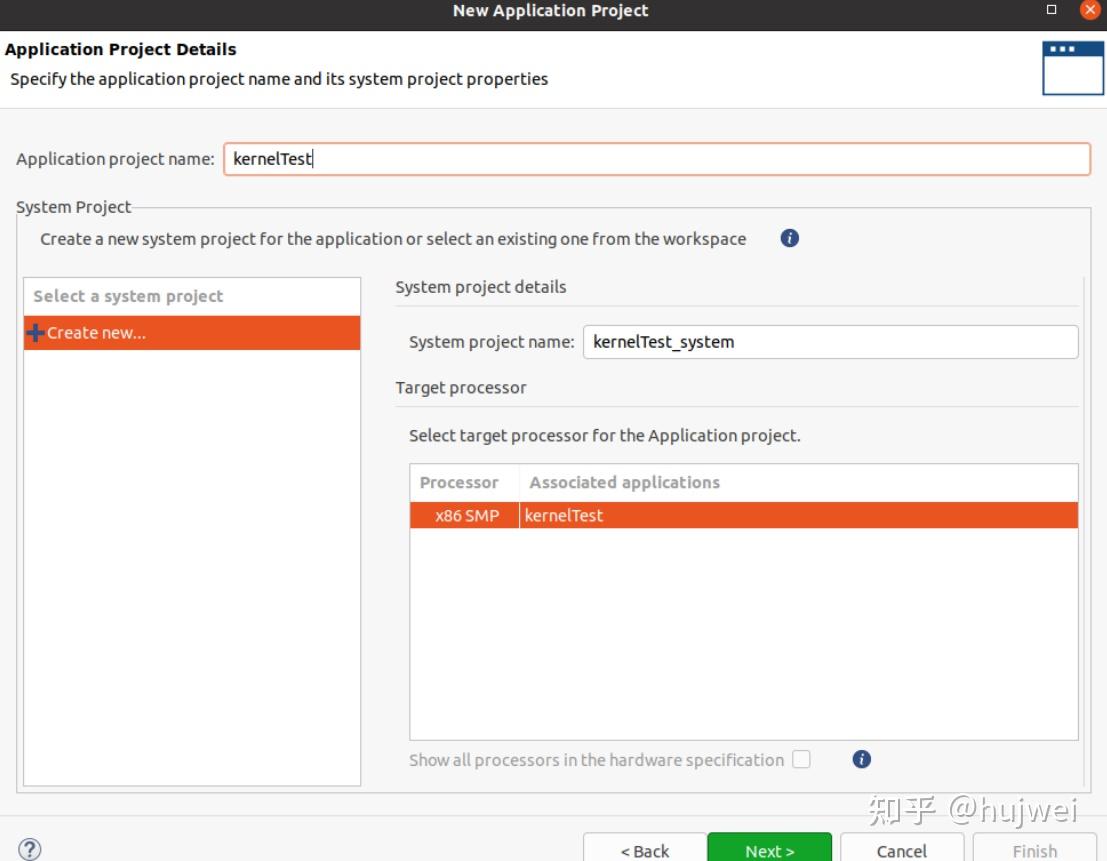Maximize the New Application Project dialog
This screenshot has width=1107, height=861.
point(1051,10)
